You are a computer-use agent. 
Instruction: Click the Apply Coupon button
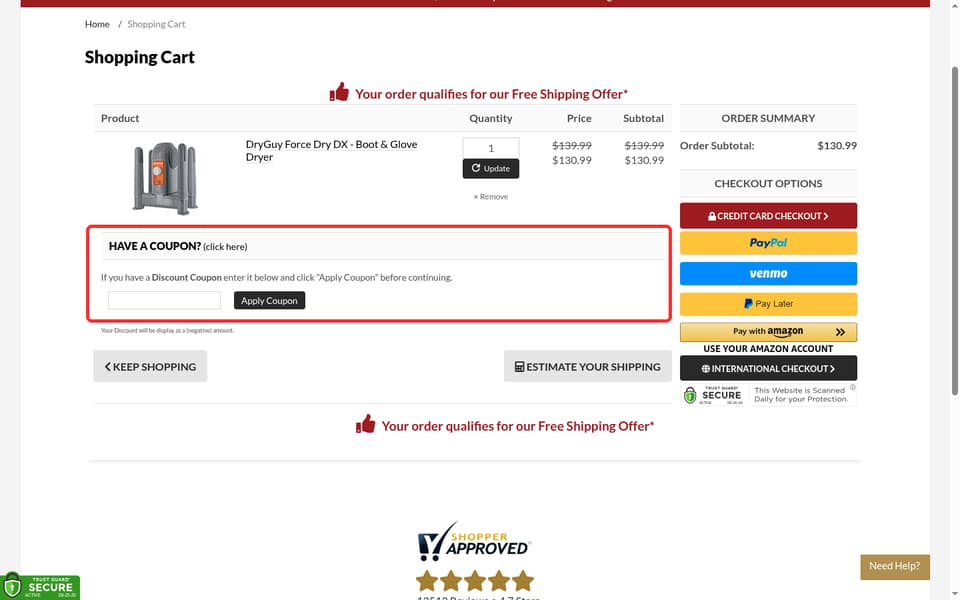point(269,301)
